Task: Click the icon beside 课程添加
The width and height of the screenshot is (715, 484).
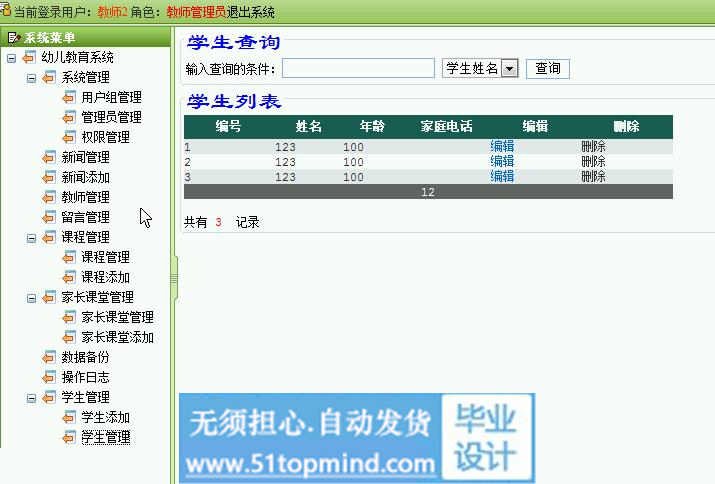Action: pyautogui.click(x=69, y=277)
